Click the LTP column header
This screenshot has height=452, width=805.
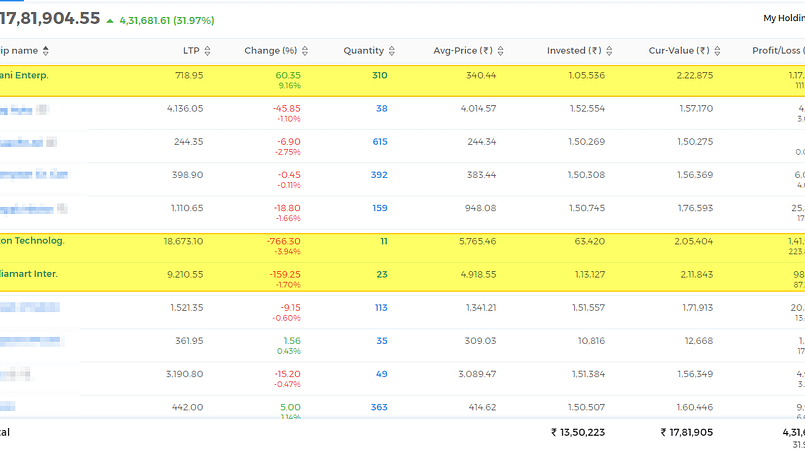point(191,51)
